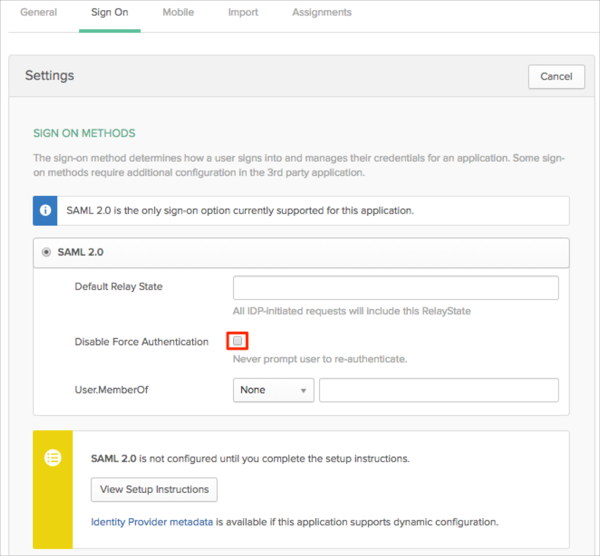This screenshot has height=556, width=600.
Task: Click the View Setup Instructions button
Action: point(154,490)
